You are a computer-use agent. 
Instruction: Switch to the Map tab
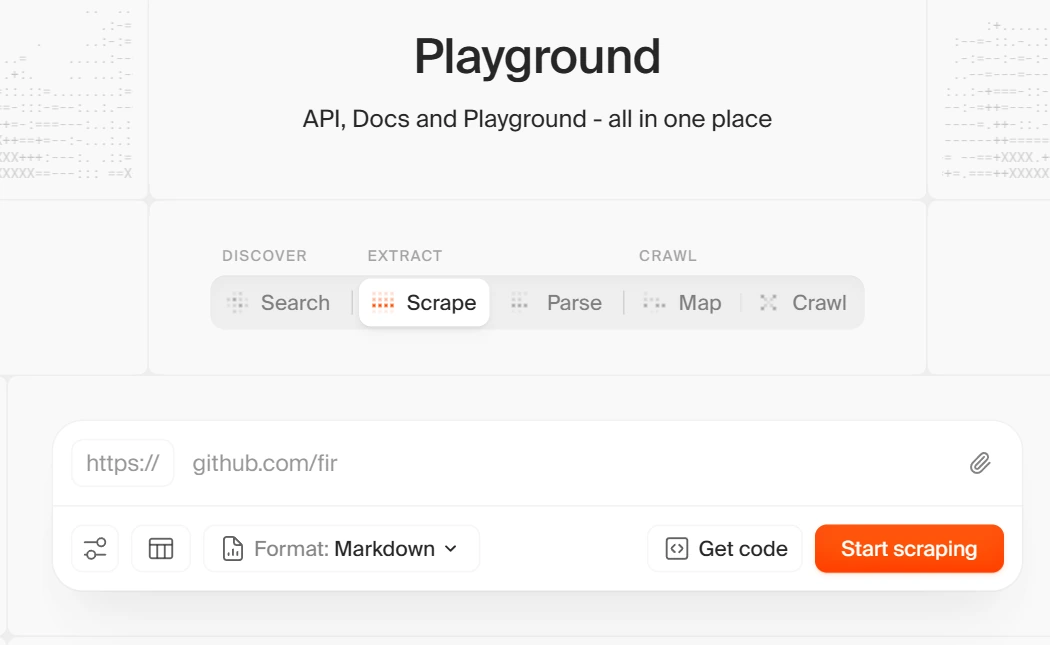tap(682, 303)
